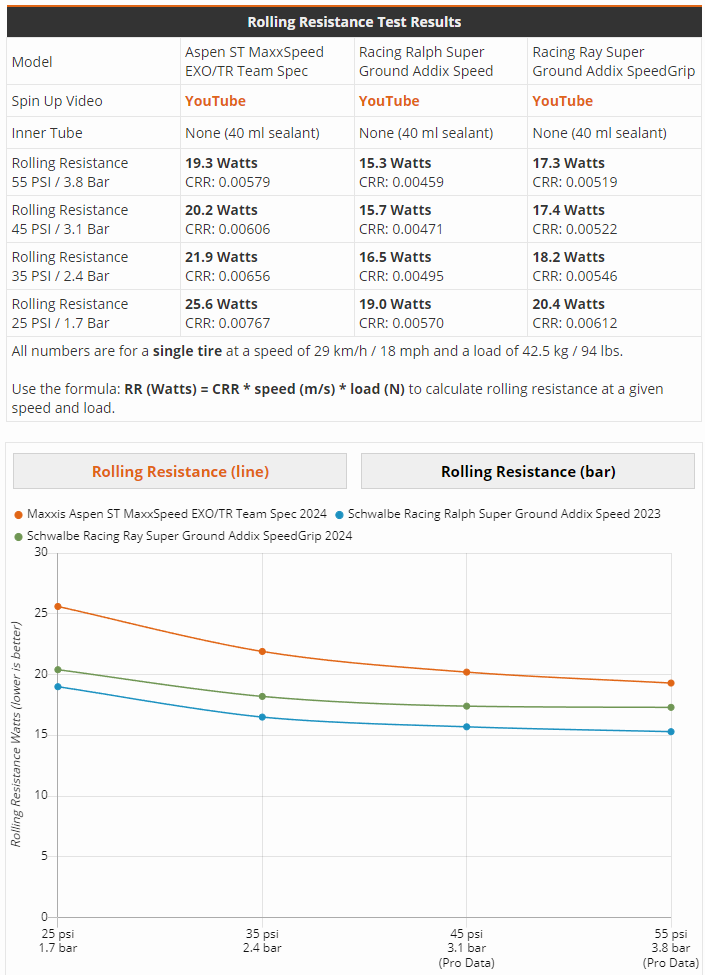Select the blue data point at 55 psi
Viewport: 705px width, 975px height.
(x=671, y=731)
